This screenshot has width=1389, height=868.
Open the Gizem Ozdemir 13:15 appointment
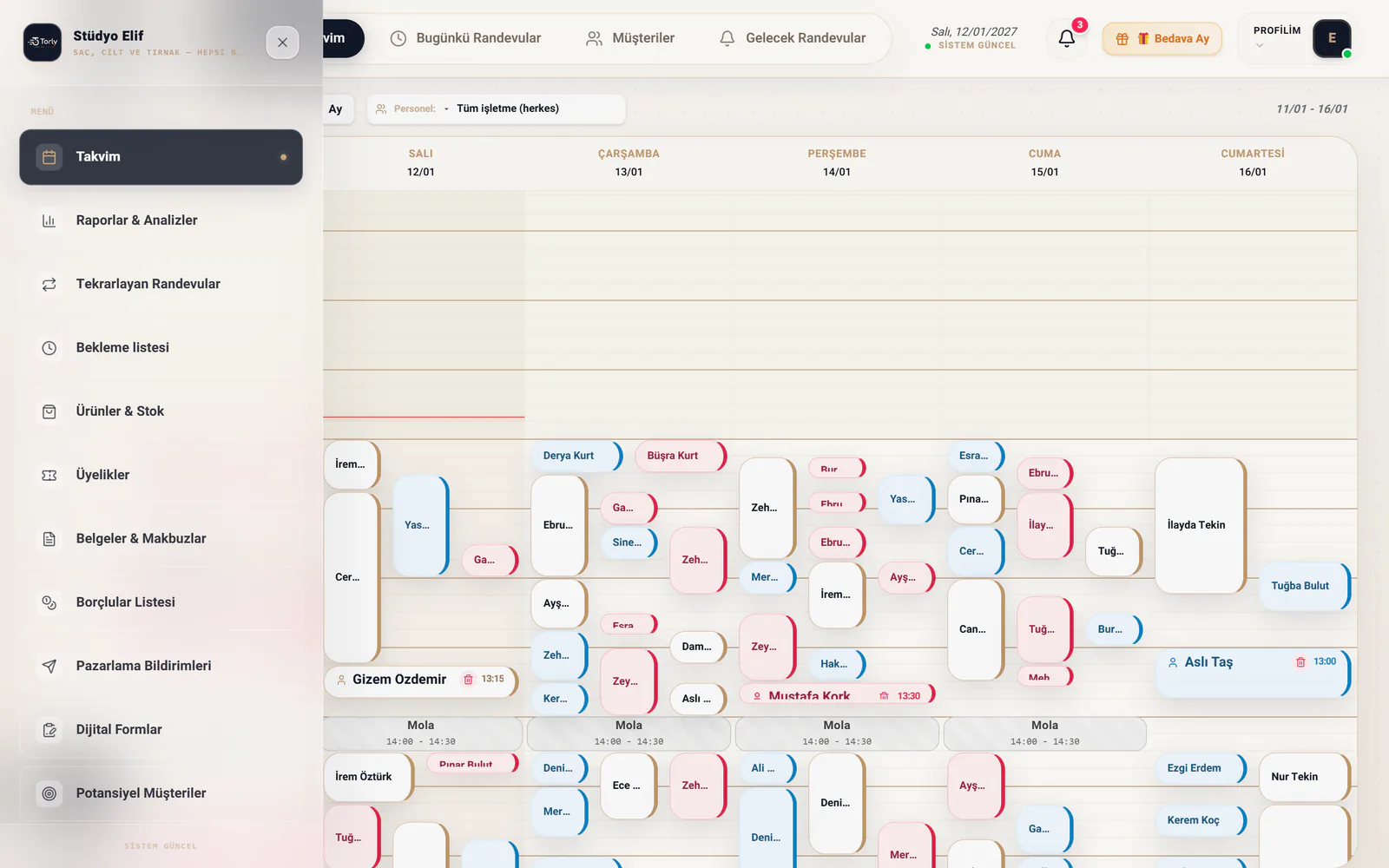tap(421, 681)
